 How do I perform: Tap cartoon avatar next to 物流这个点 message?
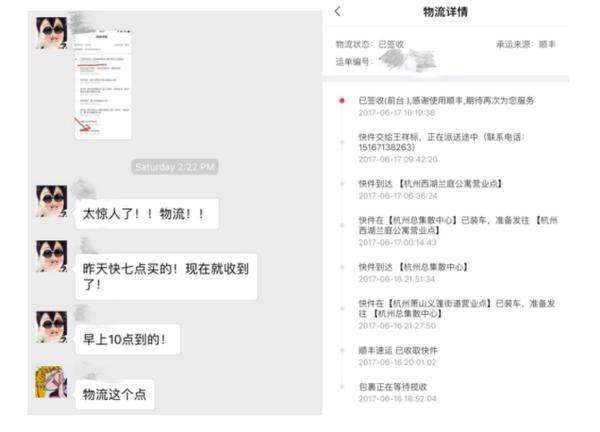[52, 384]
